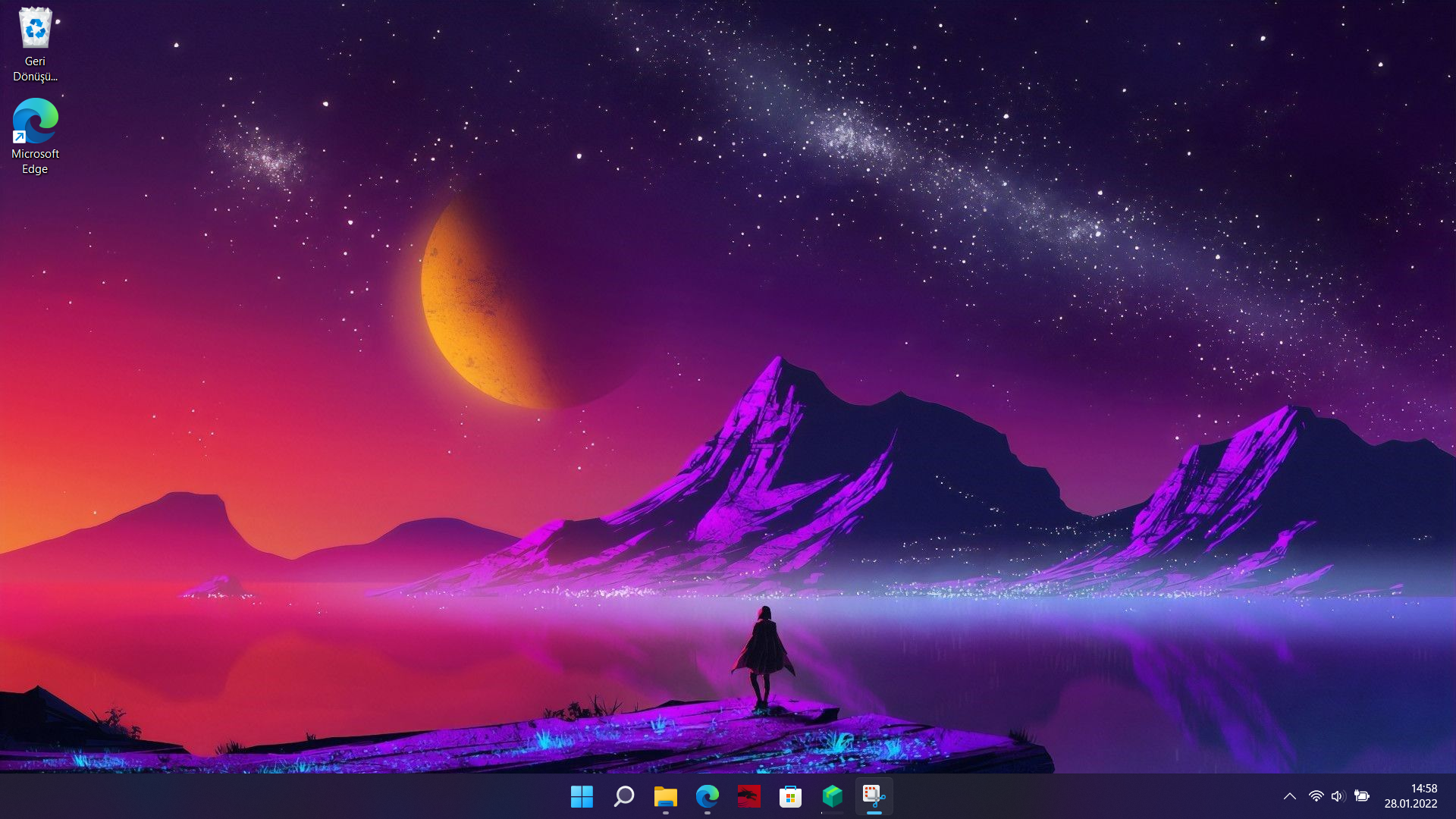The height and width of the screenshot is (819, 1456).
Task: Launch File Explorer from taskbar
Action: click(x=665, y=796)
